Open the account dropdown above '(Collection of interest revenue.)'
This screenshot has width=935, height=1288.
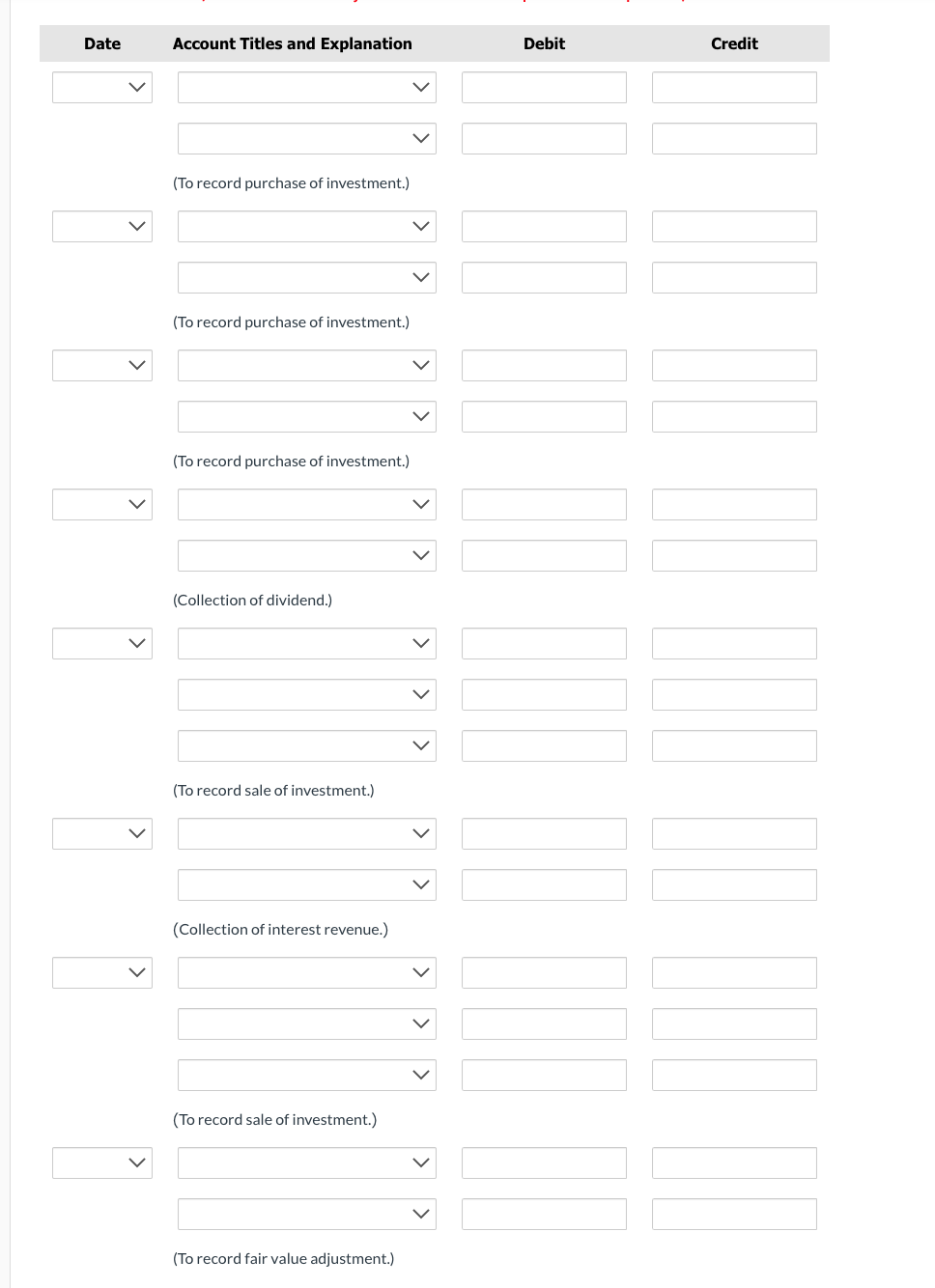[x=306, y=884]
